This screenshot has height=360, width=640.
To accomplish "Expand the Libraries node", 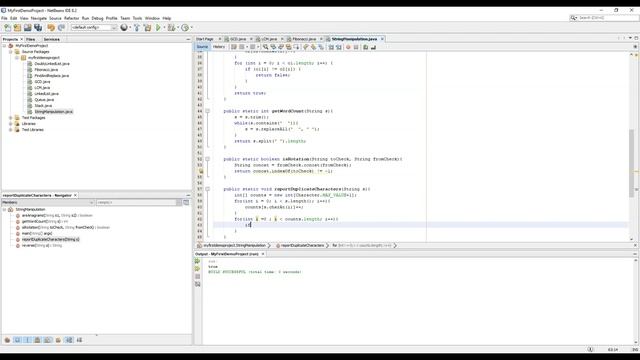I will pos(11,124).
